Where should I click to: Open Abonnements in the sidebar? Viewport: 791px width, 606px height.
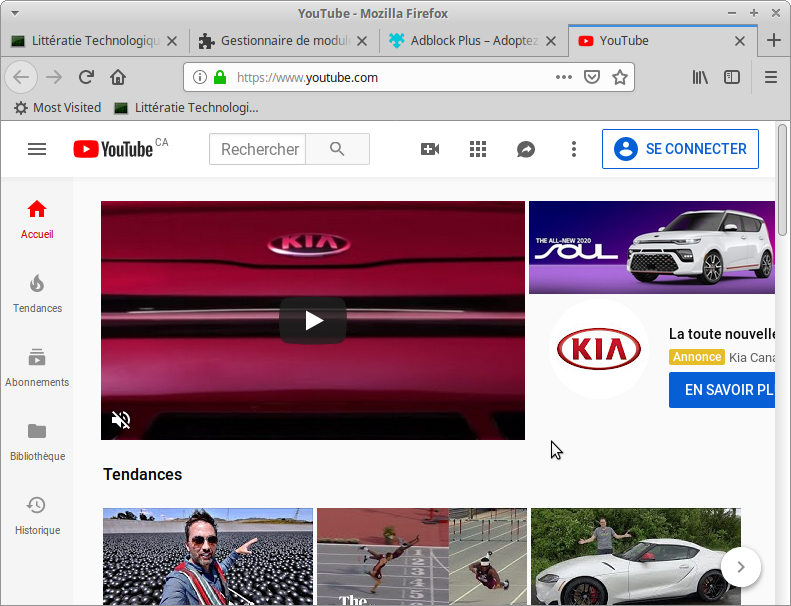pyautogui.click(x=37, y=368)
